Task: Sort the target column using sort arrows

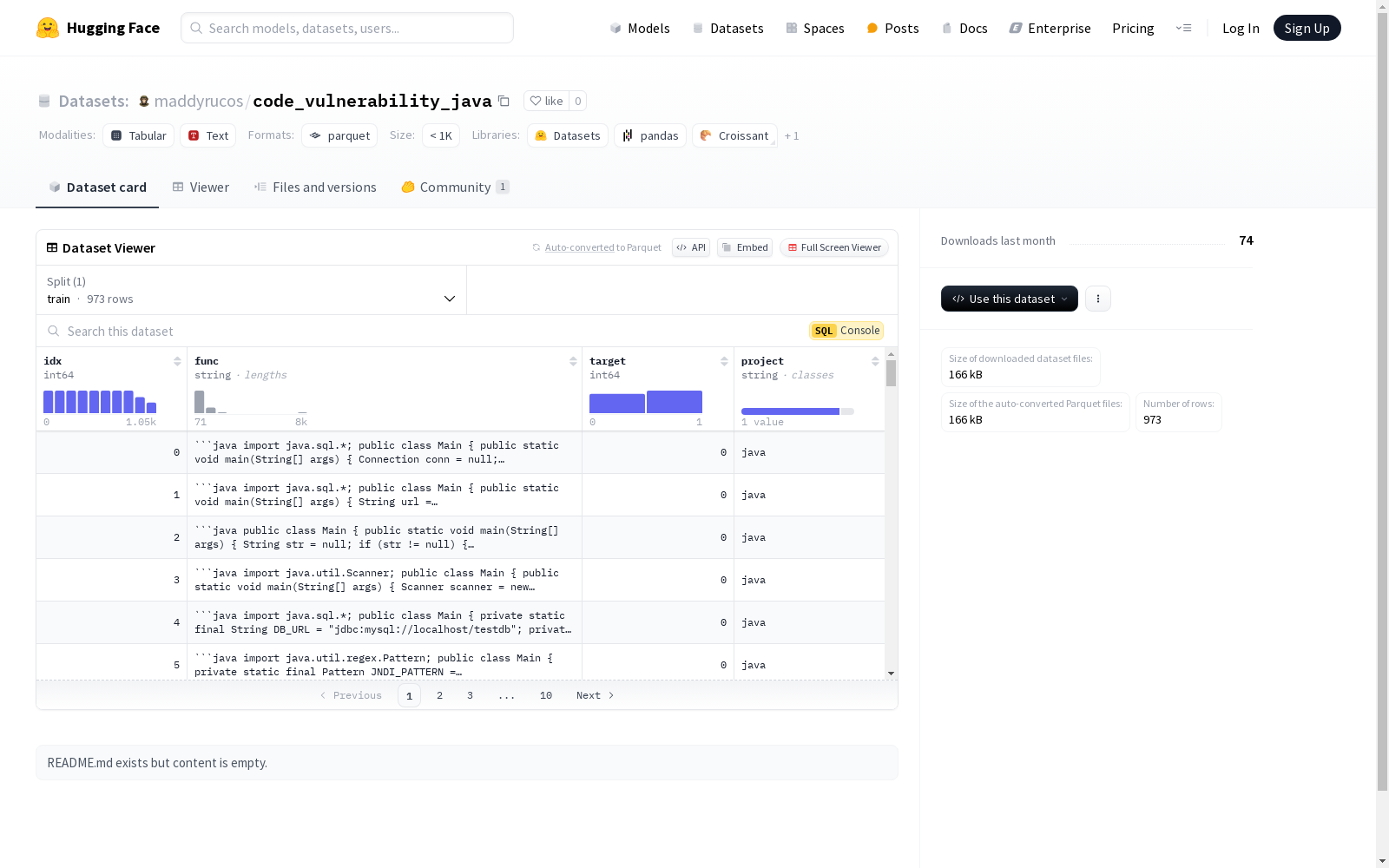Action: pos(724,361)
